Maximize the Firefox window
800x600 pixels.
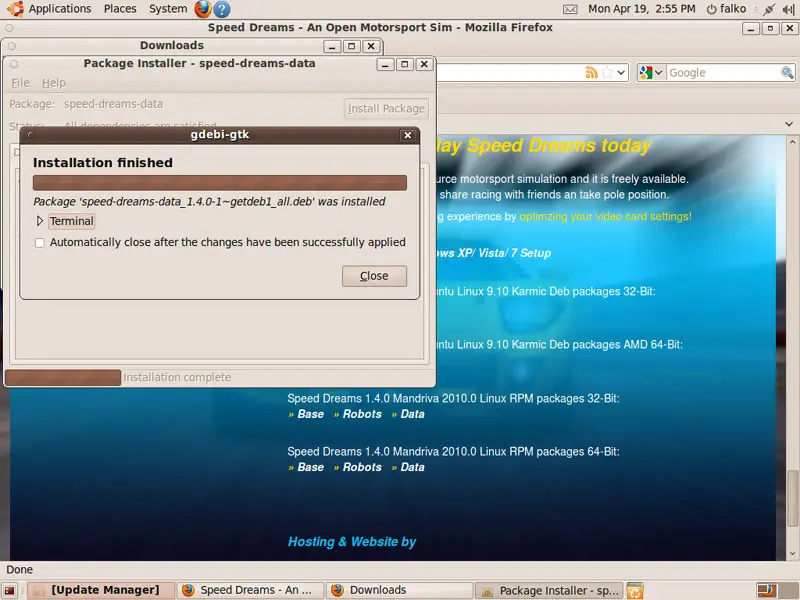pyautogui.click(x=770, y=29)
